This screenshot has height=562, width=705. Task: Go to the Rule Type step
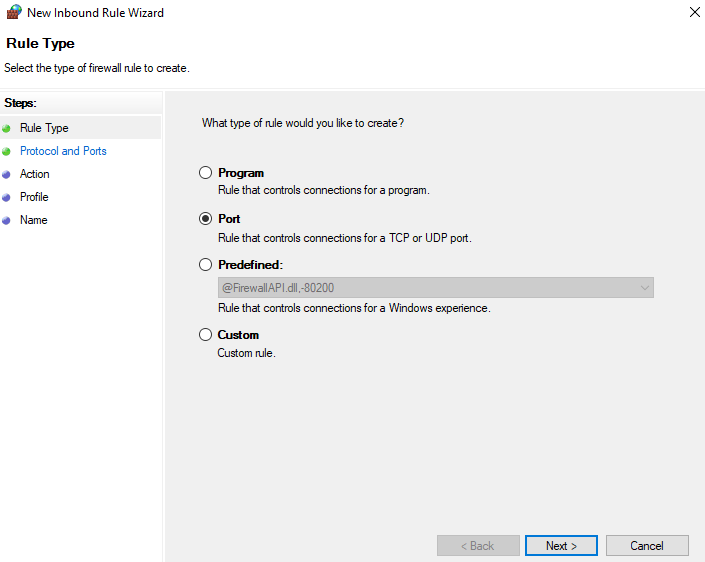click(x=44, y=128)
